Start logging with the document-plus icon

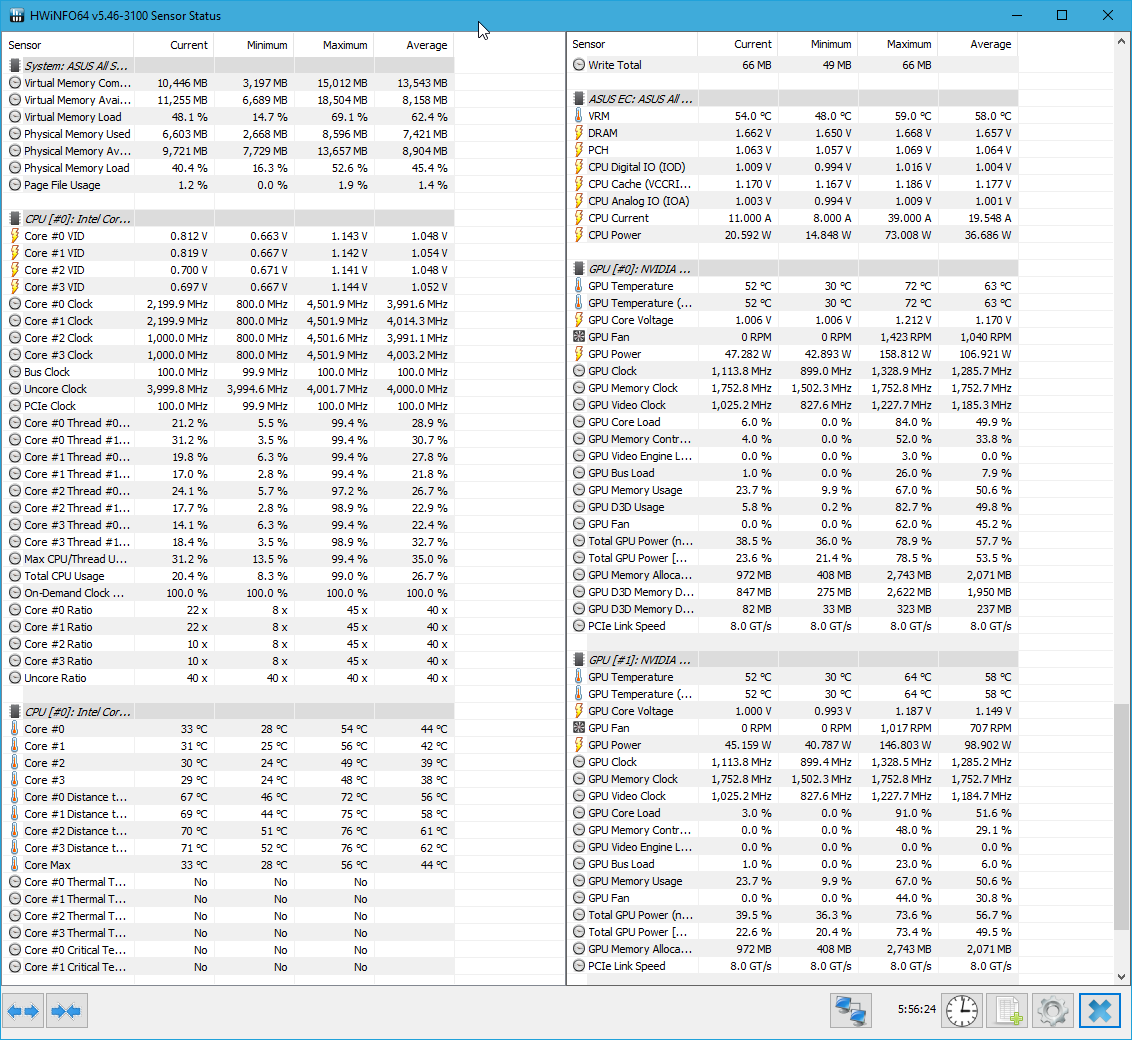coord(1006,1011)
